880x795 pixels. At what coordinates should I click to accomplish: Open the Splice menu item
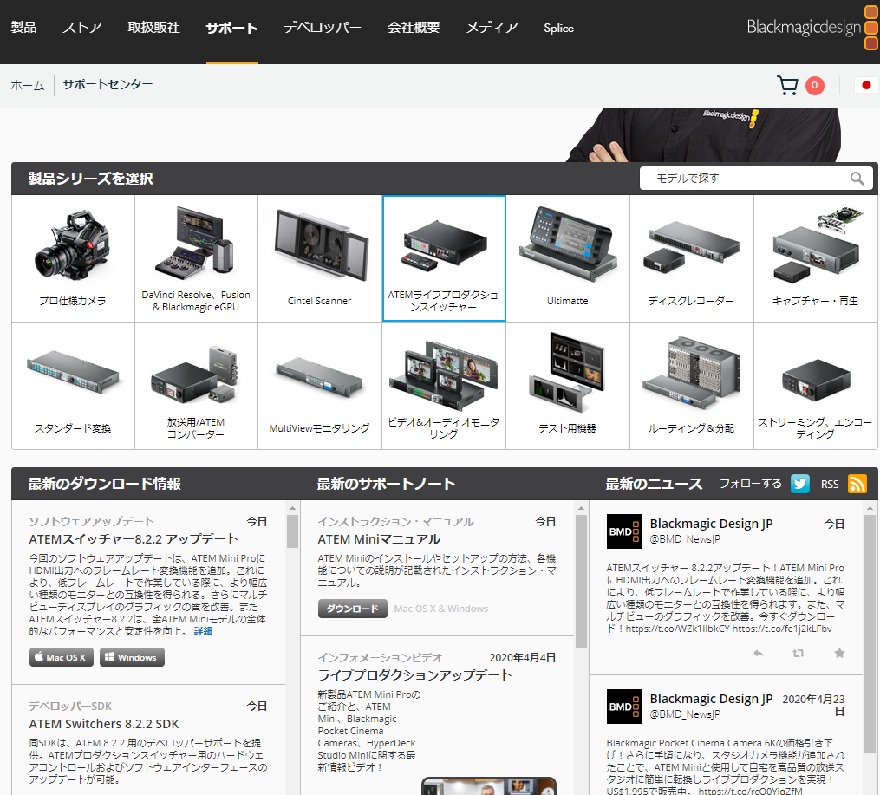(x=558, y=27)
